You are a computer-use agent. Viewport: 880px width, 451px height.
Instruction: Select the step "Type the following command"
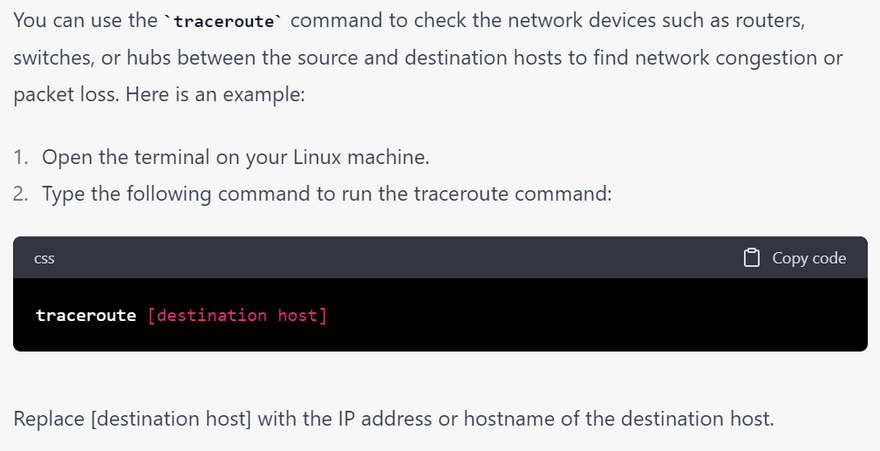pos(327,194)
